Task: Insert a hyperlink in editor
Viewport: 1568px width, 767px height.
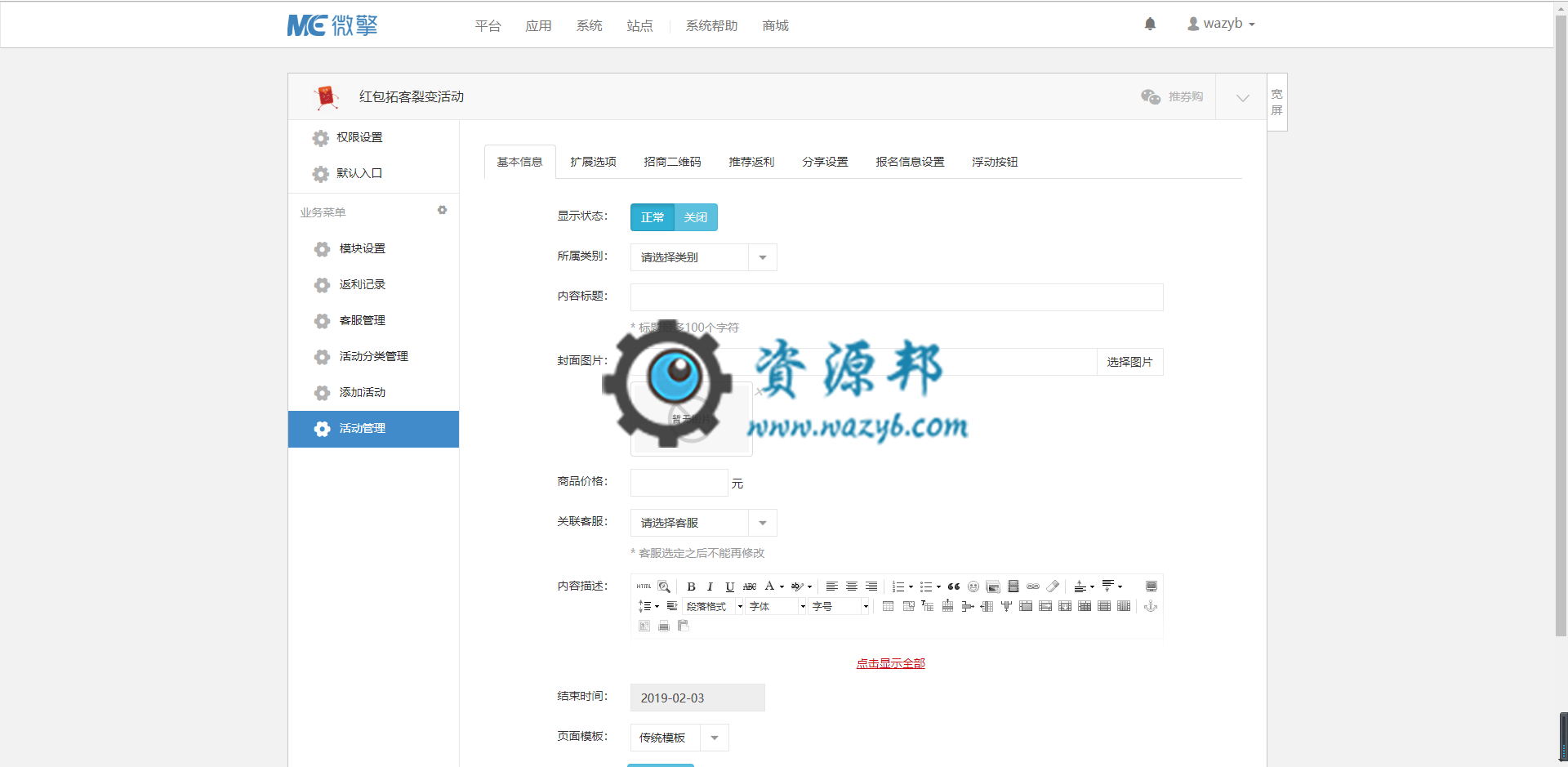Action: click(x=1033, y=586)
